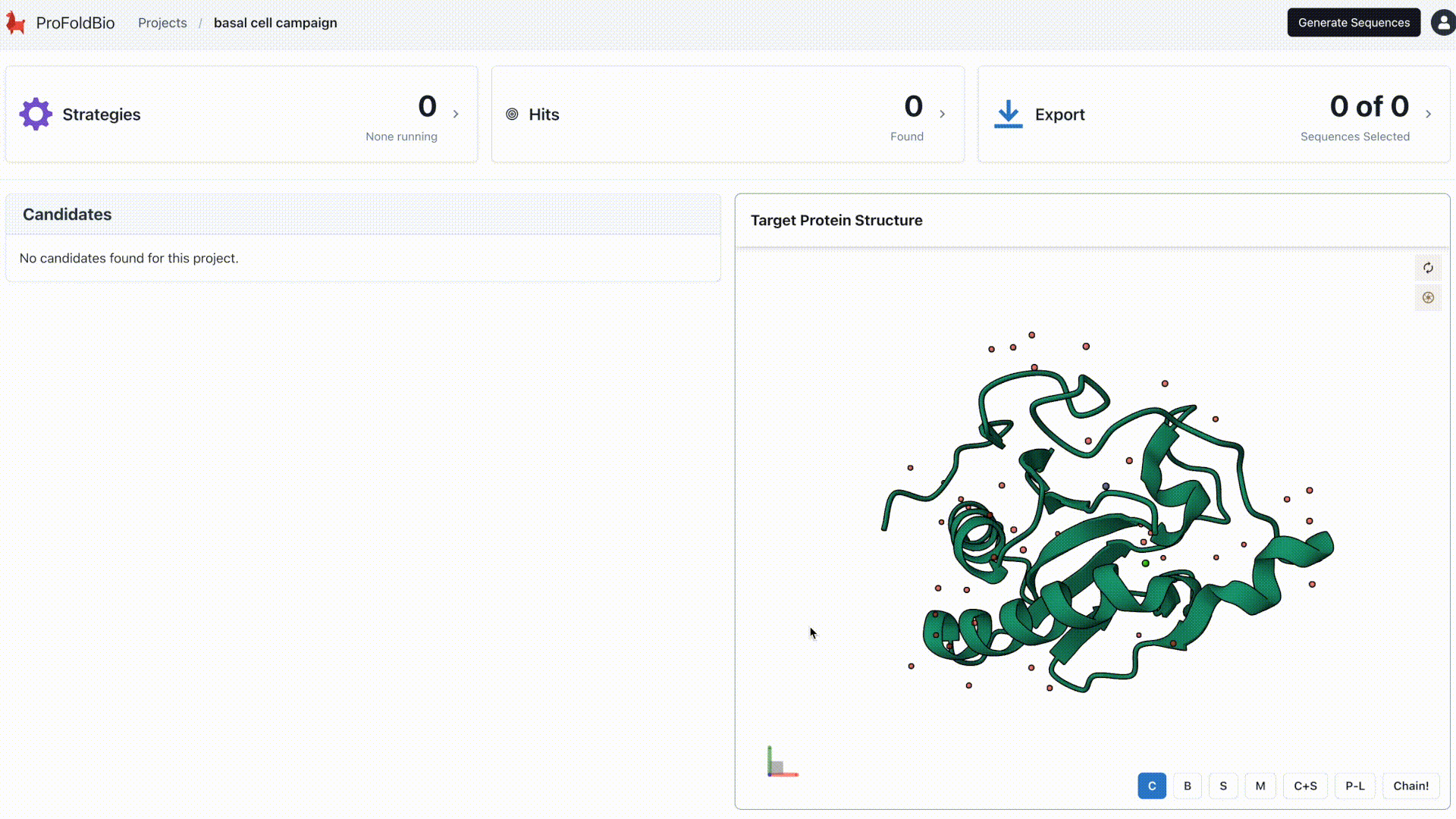Click the blue Export download icon

click(x=1008, y=115)
